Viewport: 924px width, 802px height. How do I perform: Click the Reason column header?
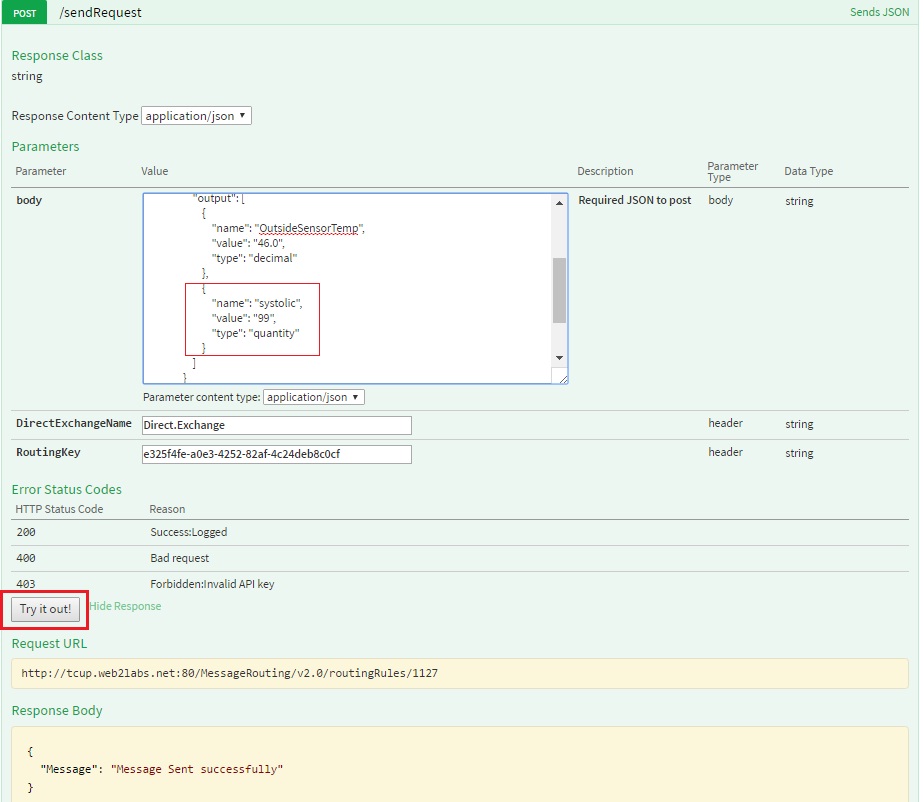(167, 509)
